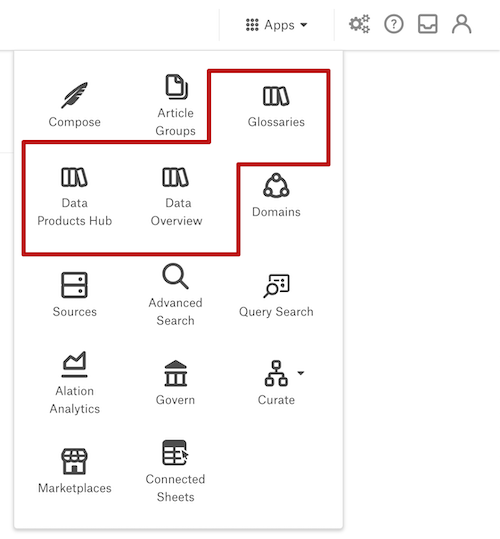500x539 pixels.
Task: Go to Domains
Action: tap(276, 195)
